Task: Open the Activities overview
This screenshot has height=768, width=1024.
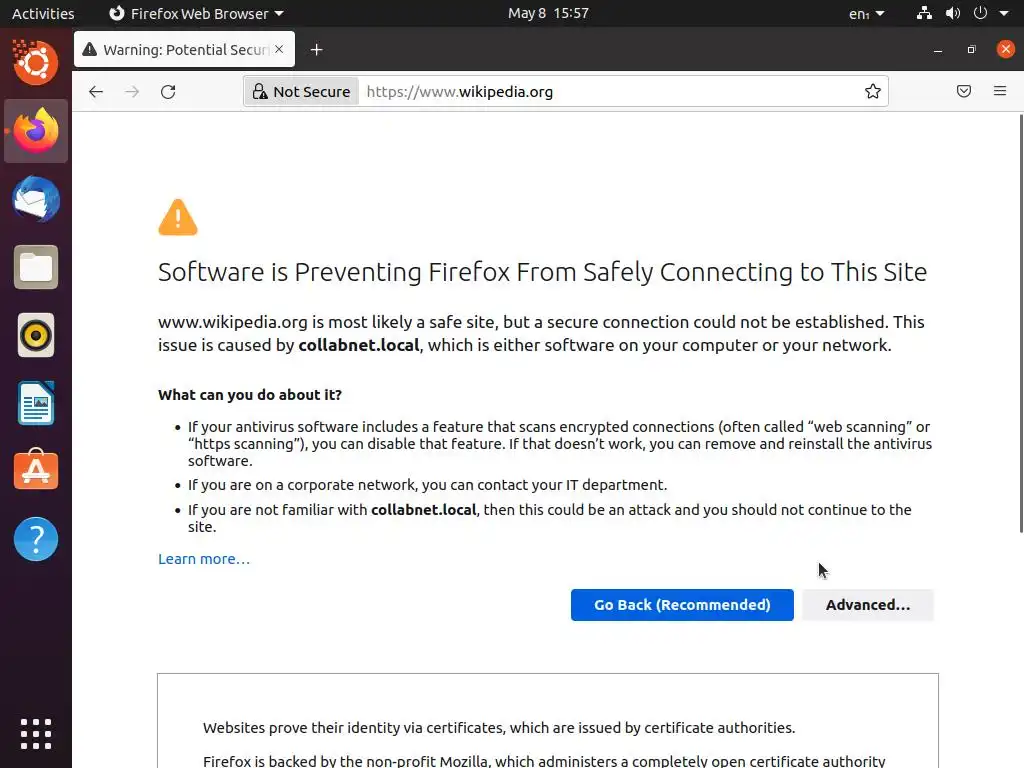Action: tap(43, 14)
